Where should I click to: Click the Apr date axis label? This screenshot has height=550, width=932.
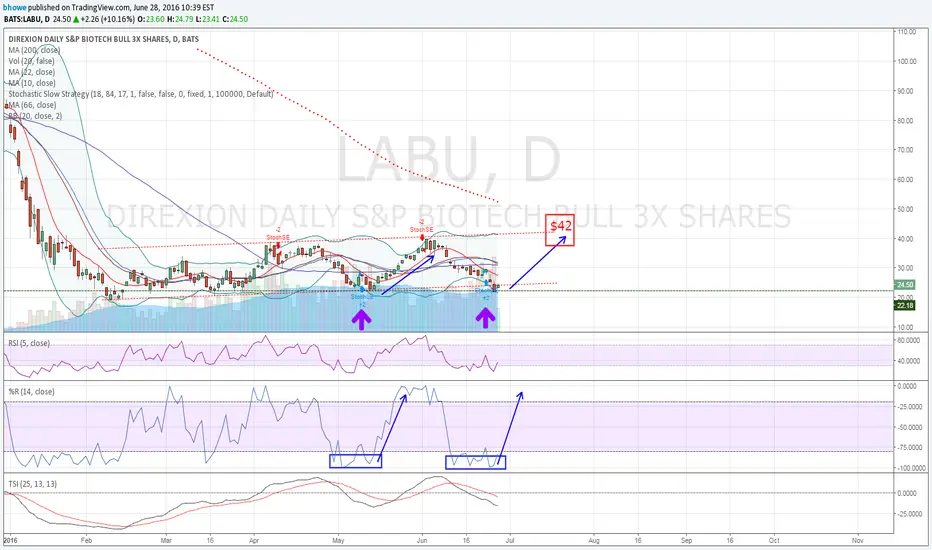click(x=254, y=540)
